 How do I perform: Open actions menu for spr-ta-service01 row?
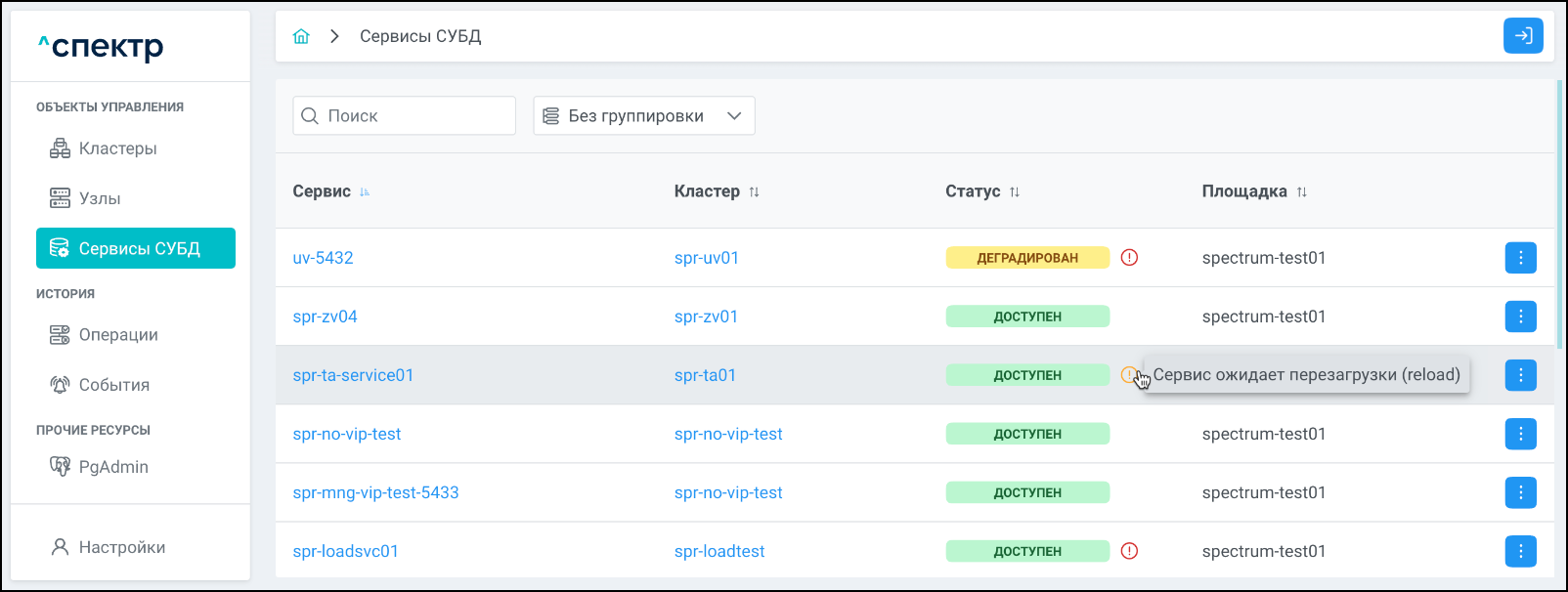[1520, 375]
